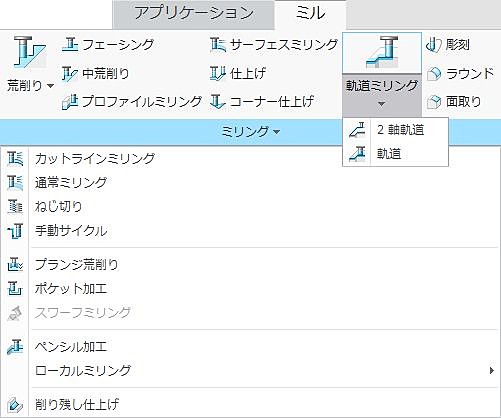
Task: Click the large 軌道ミリング trajectory icon
Action: pyautogui.click(x=382, y=53)
